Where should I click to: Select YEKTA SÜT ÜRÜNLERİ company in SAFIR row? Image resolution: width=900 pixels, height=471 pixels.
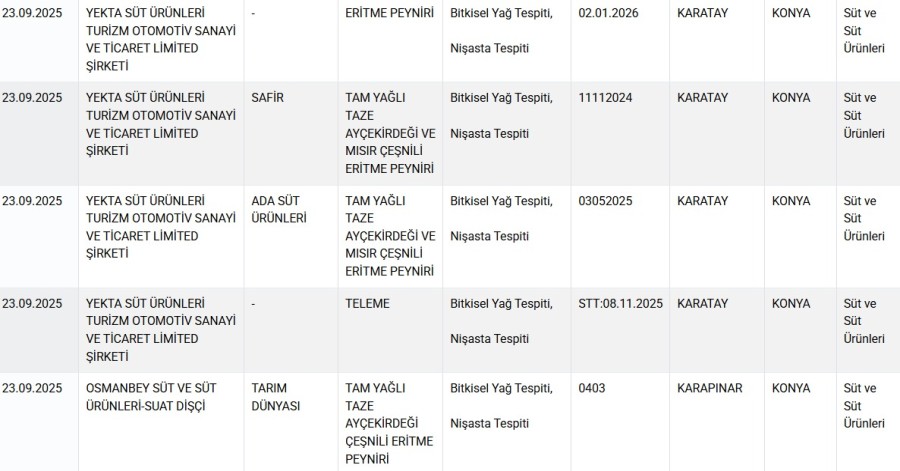click(161, 124)
